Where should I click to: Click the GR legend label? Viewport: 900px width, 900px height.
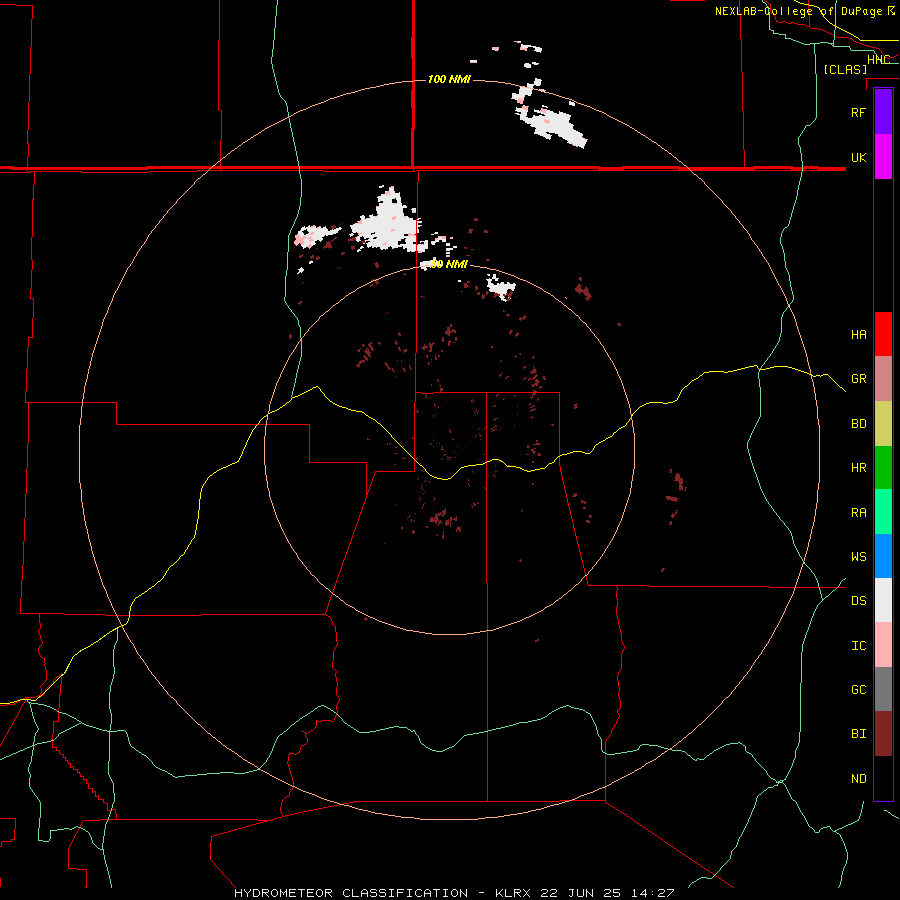pyautogui.click(x=858, y=379)
